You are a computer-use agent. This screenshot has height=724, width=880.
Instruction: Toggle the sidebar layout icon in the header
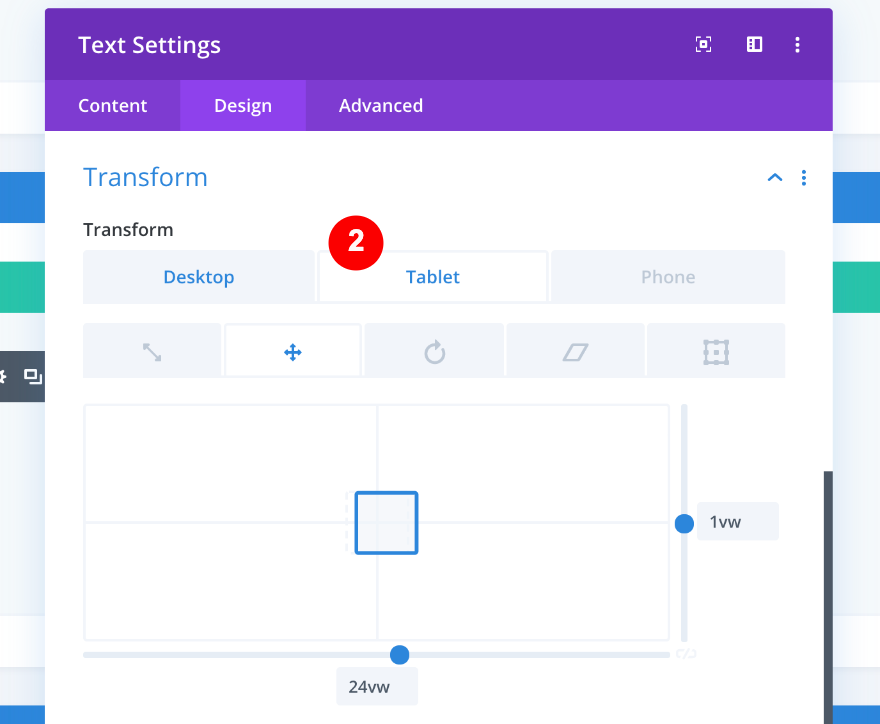pos(754,44)
